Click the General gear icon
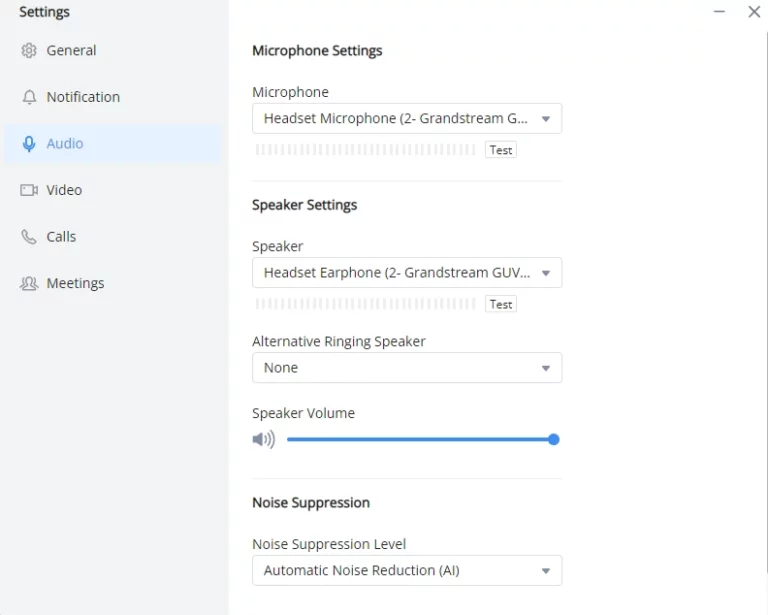The image size is (768, 615). tap(29, 50)
